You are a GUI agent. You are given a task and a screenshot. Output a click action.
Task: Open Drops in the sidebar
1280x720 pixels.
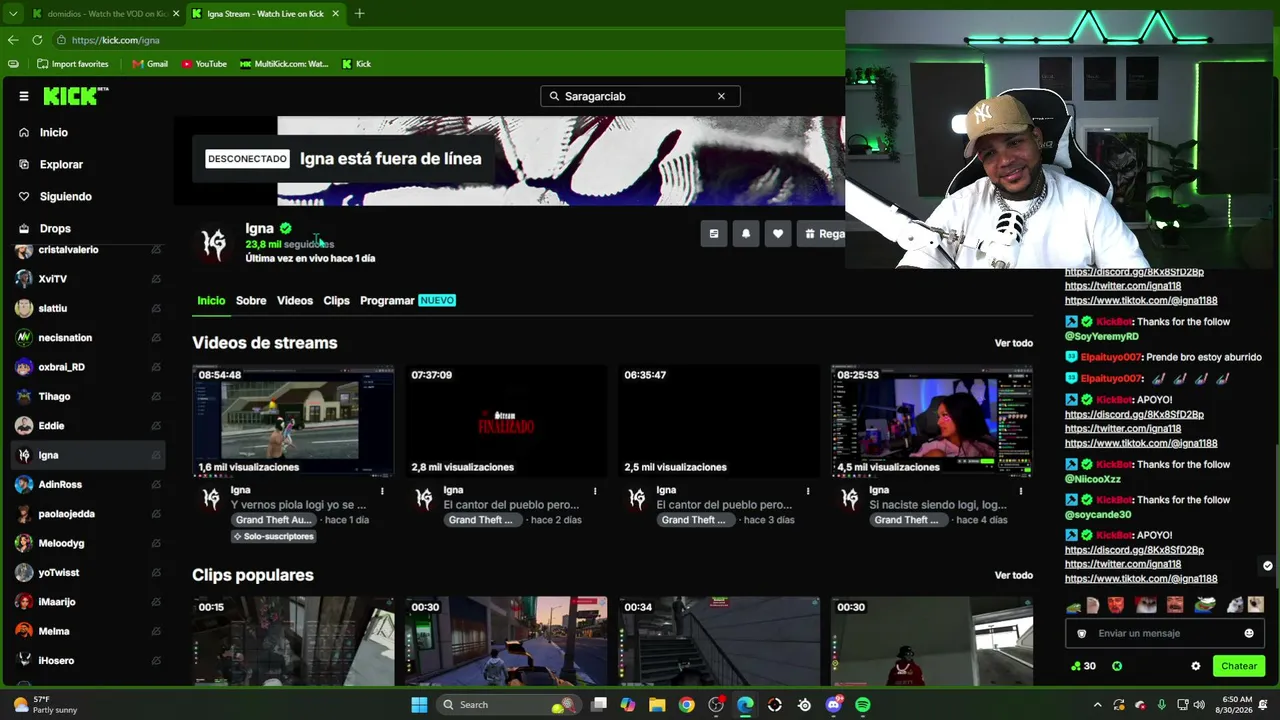point(55,228)
